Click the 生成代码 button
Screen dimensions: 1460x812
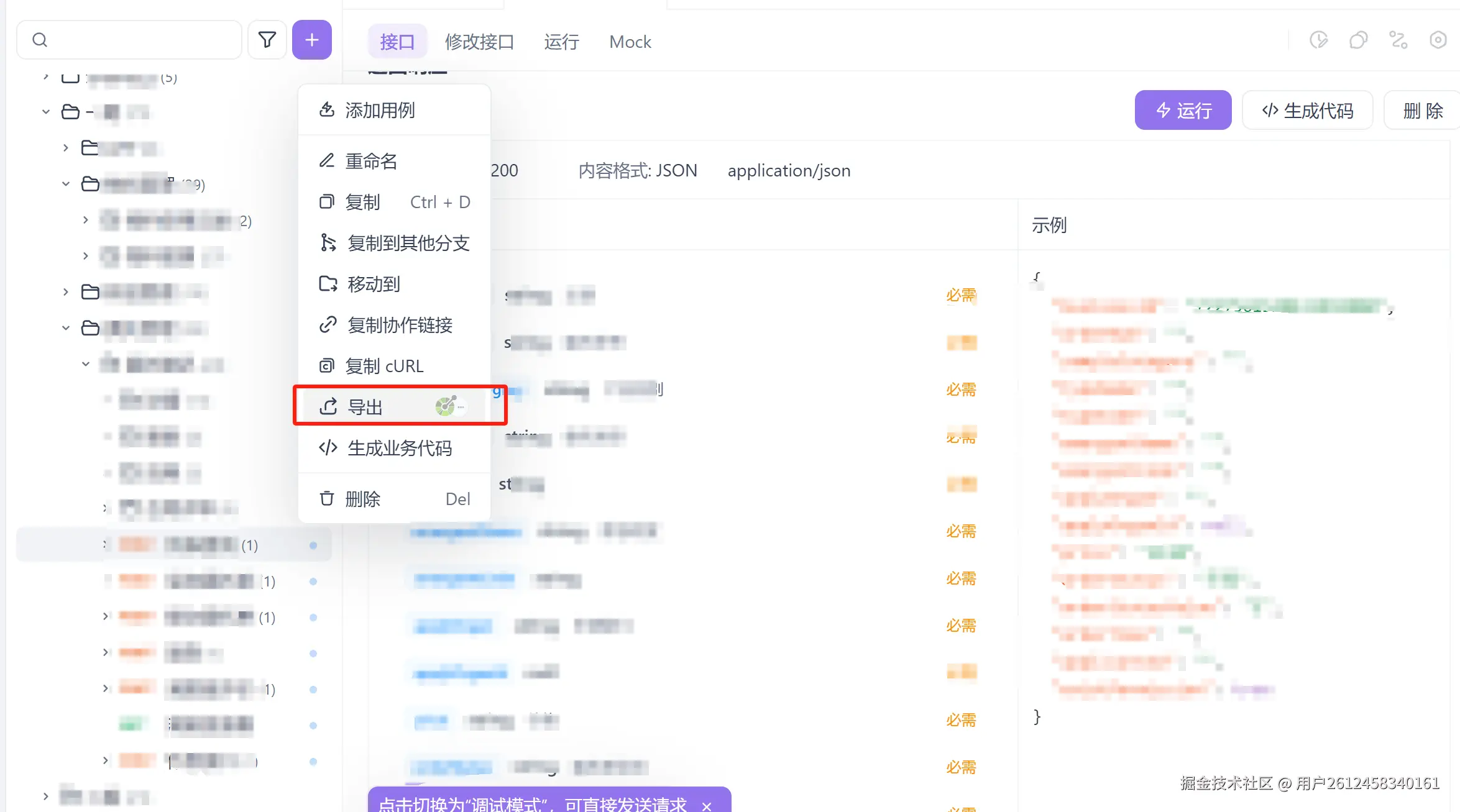click(1308, 111)
